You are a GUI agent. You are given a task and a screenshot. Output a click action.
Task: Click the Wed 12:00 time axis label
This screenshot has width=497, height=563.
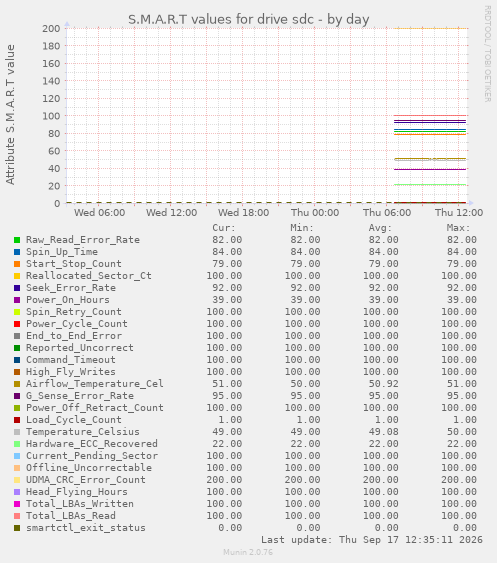pos(171,213)
